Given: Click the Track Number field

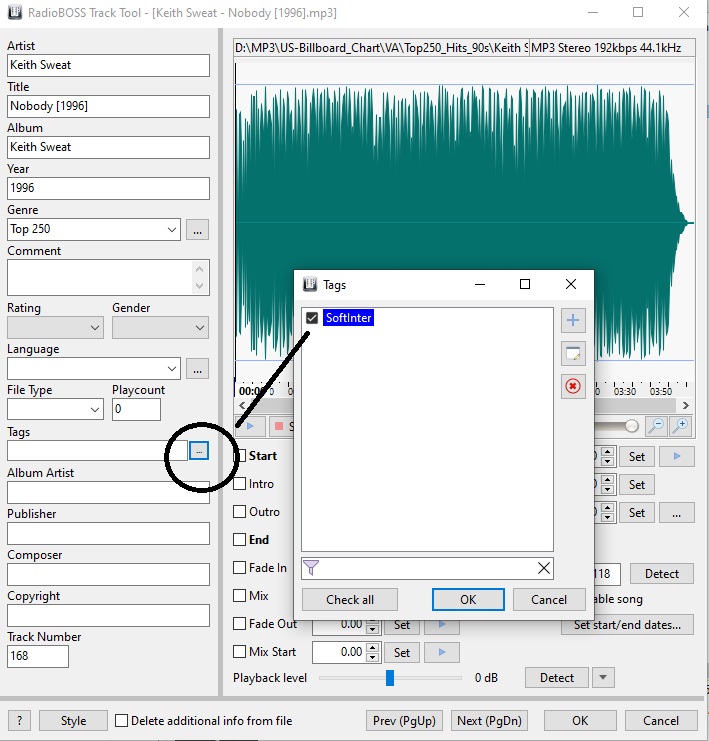Looking at the screenshot, I should point(38,656).
